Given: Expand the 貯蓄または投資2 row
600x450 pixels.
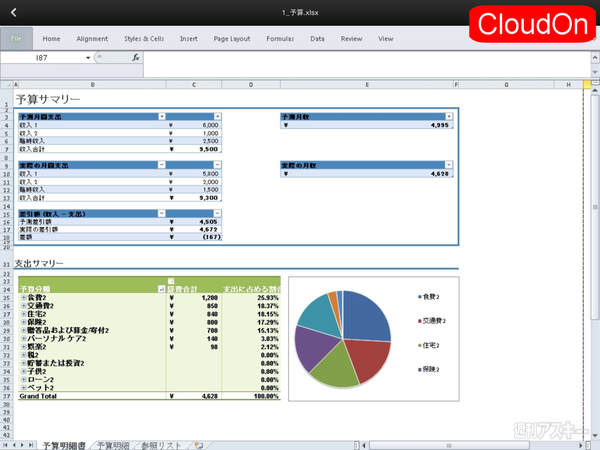Looking at the screenshot, I should 24,363.
